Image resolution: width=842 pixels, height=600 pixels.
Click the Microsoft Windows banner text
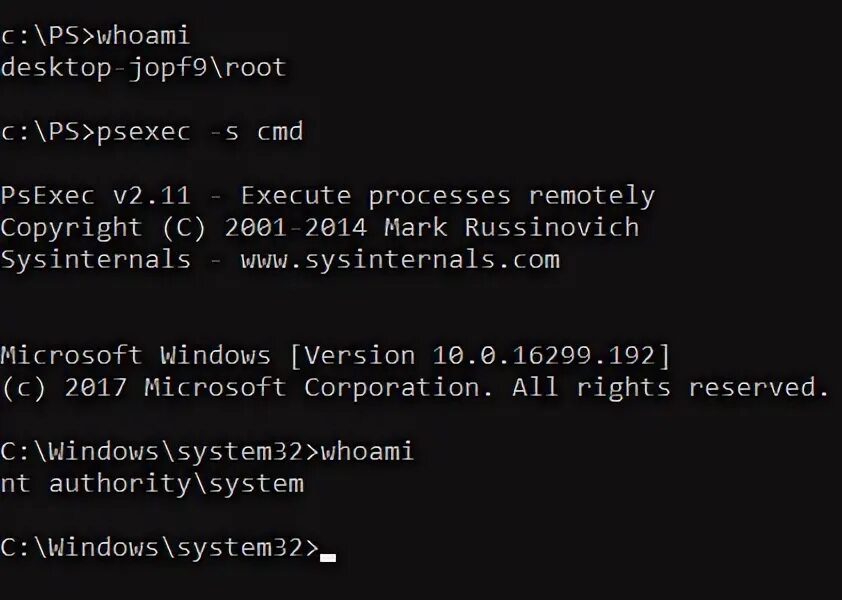pos(135,356)
